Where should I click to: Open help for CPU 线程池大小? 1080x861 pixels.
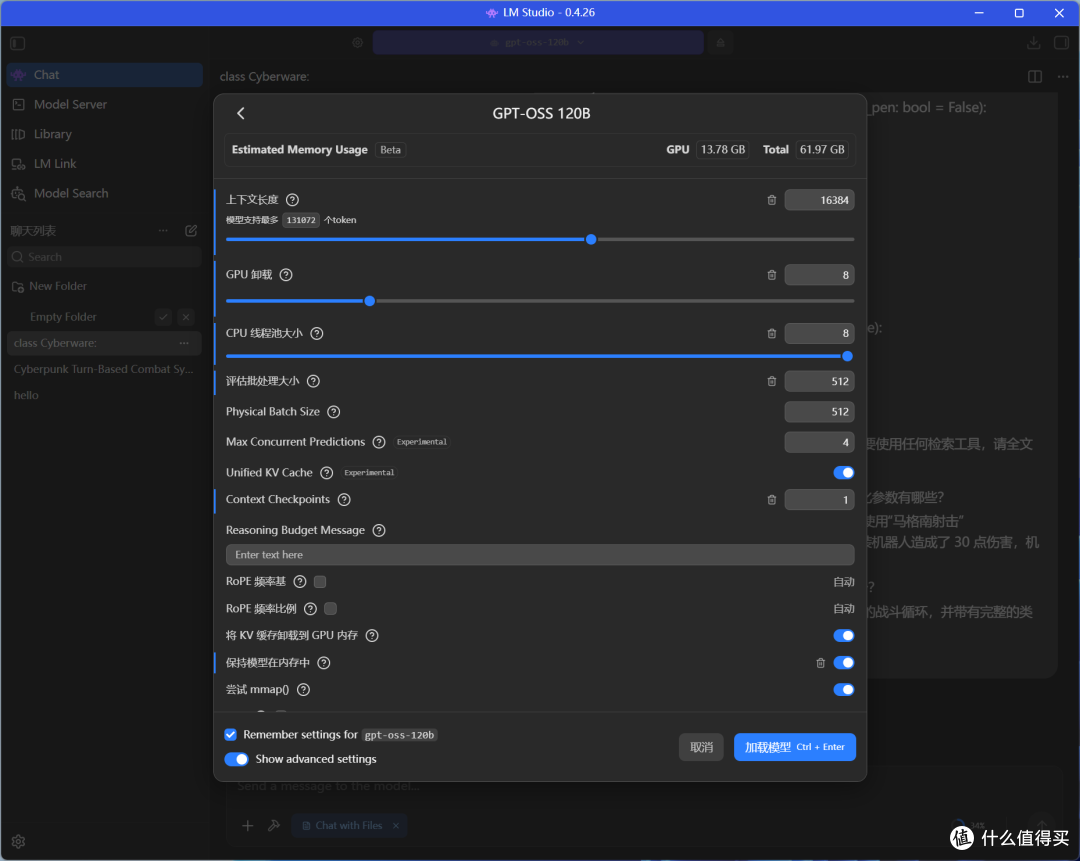tap(317, 333)
